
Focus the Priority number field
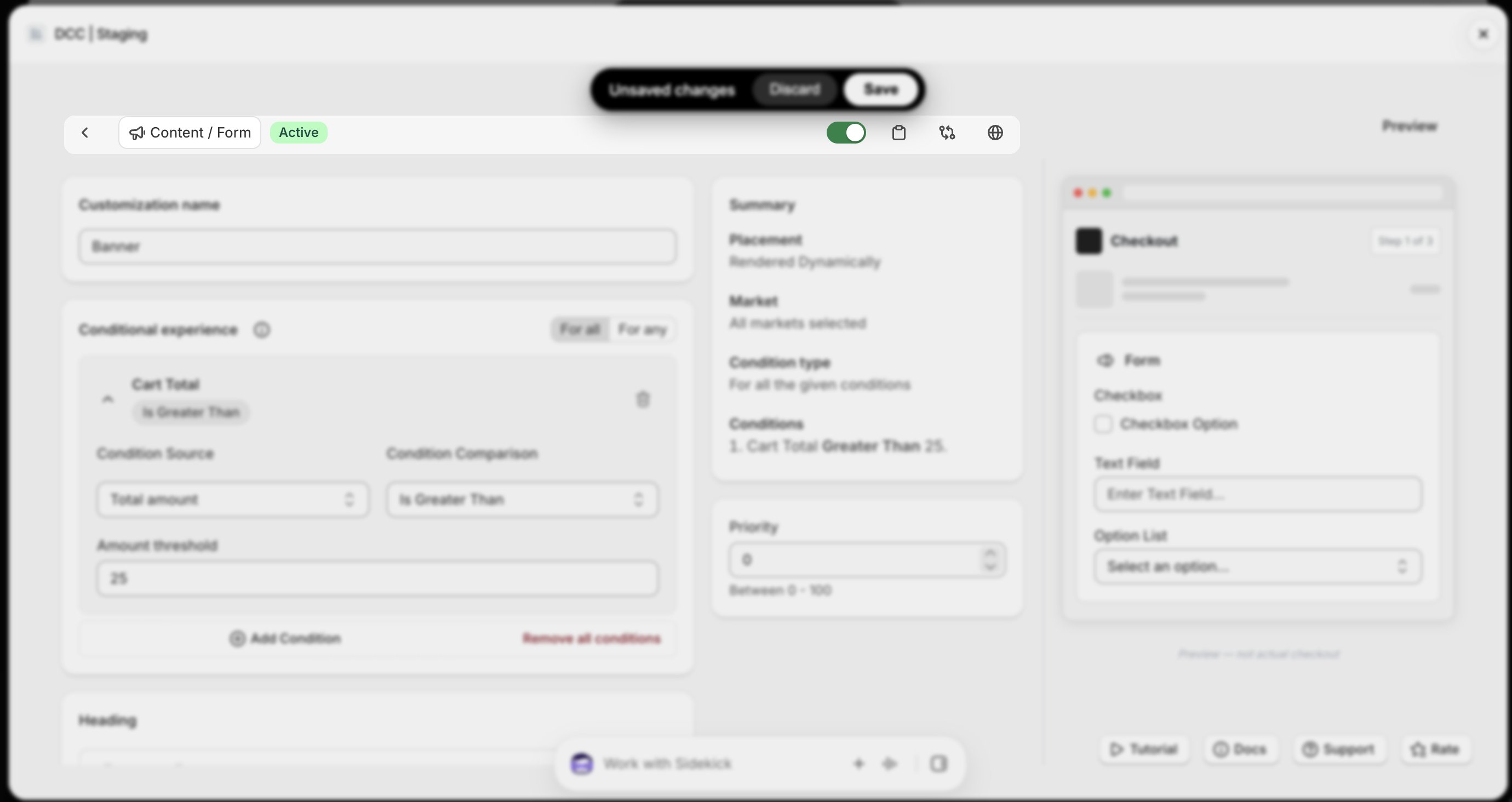[x=867, y=559]
